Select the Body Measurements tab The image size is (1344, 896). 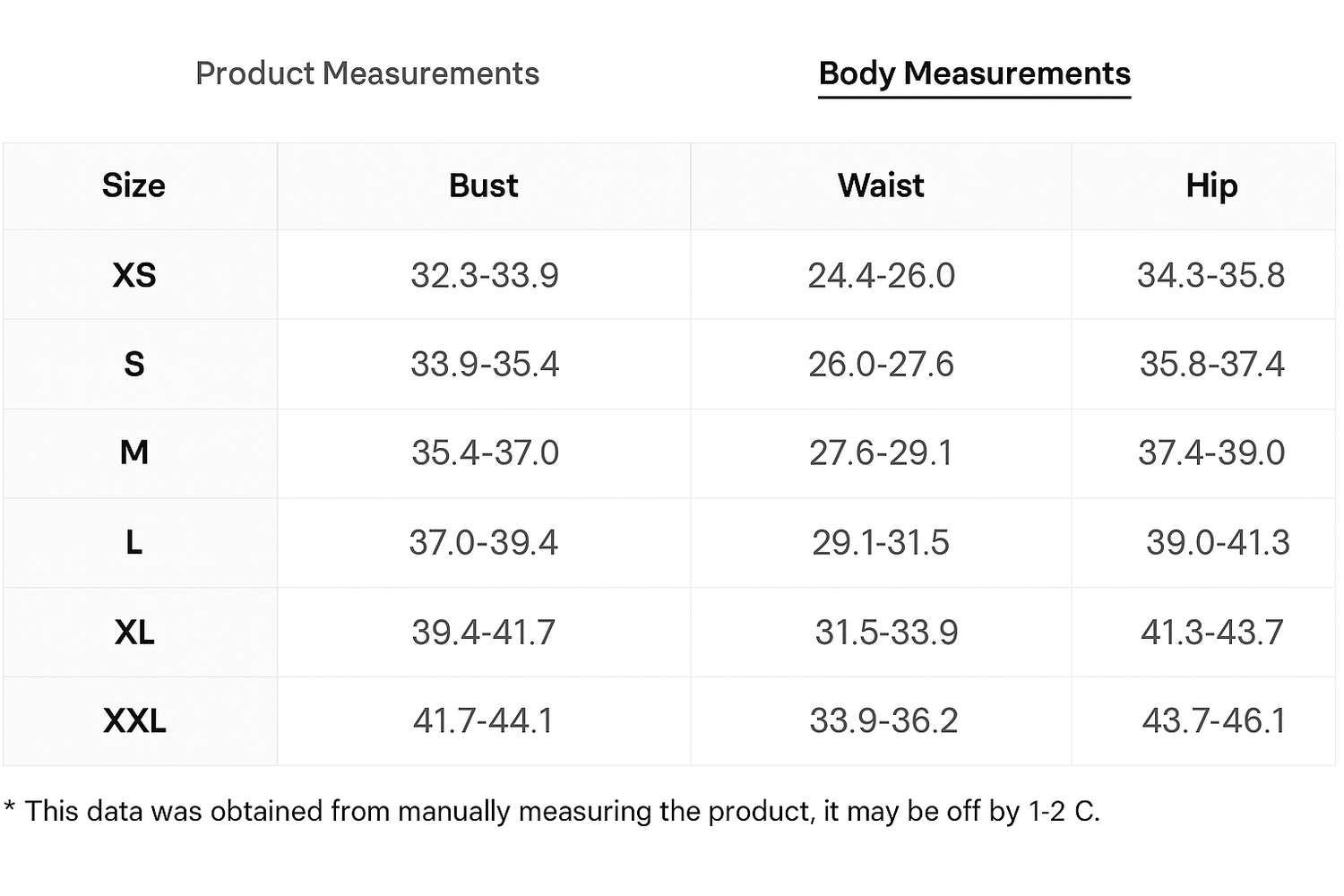pyautogui.click(x=974, y=73)
